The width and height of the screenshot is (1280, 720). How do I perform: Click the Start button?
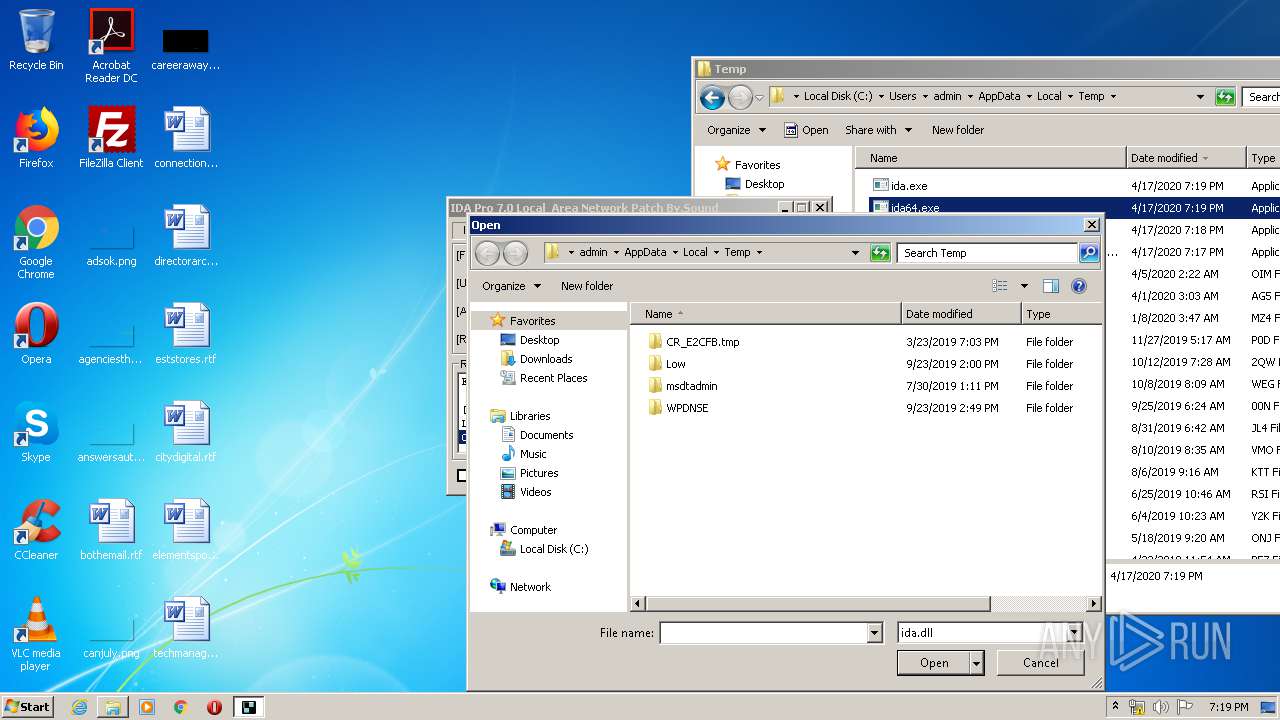[28, 707]
